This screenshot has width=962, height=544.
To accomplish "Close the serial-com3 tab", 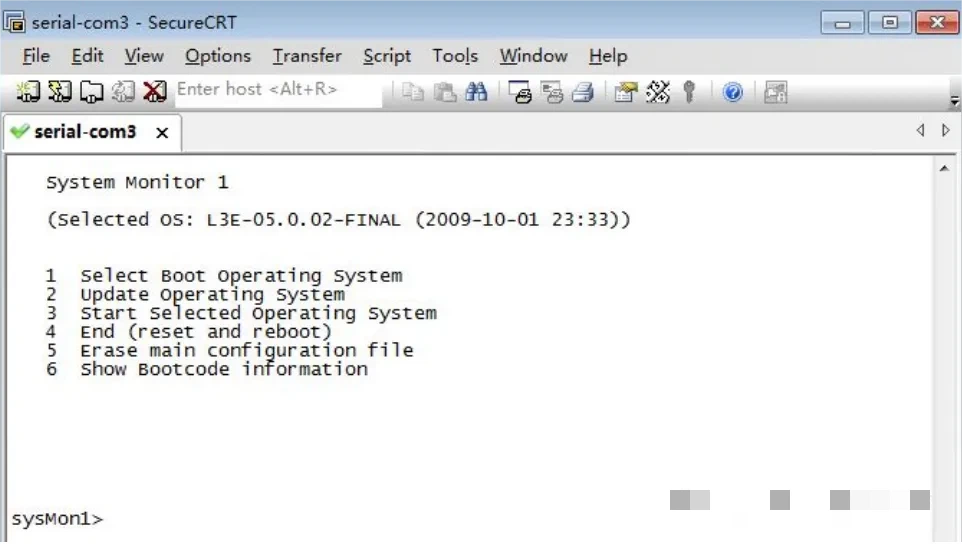I will (162, 132).
